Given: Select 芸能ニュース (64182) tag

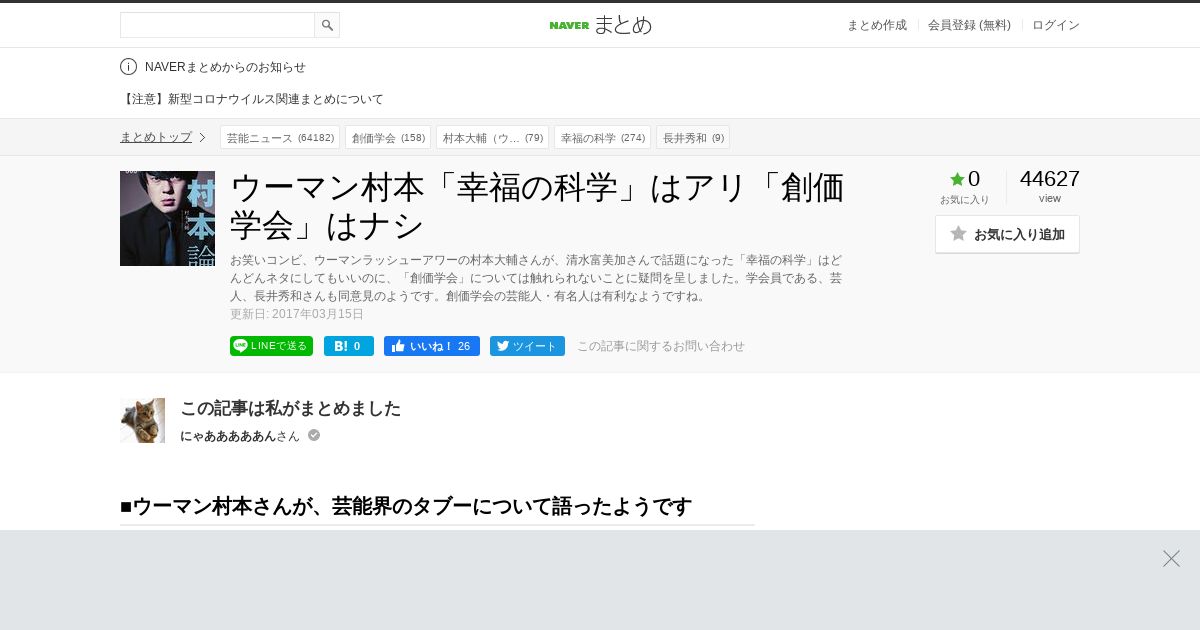Looking at the screenshot, I should [x=280, y=137].
